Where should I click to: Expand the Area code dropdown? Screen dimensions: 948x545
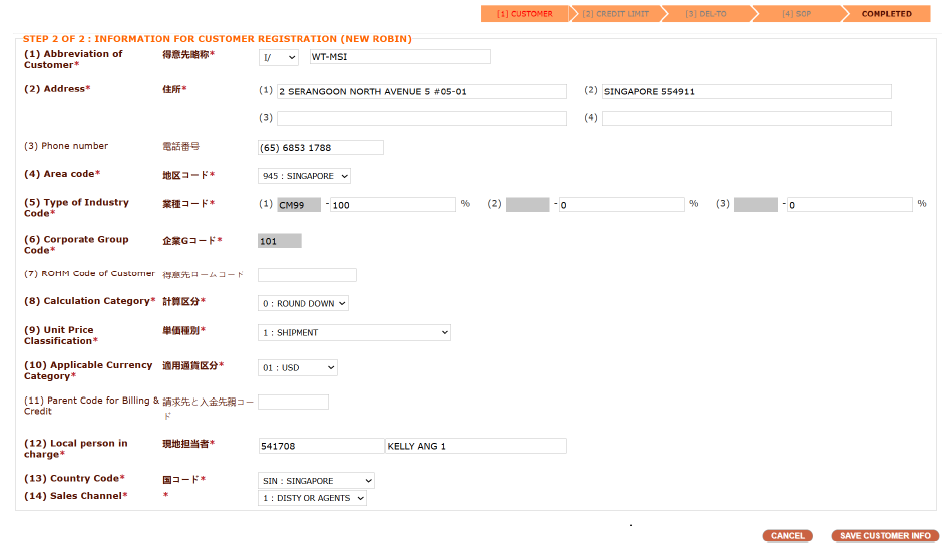coord(304,176)
